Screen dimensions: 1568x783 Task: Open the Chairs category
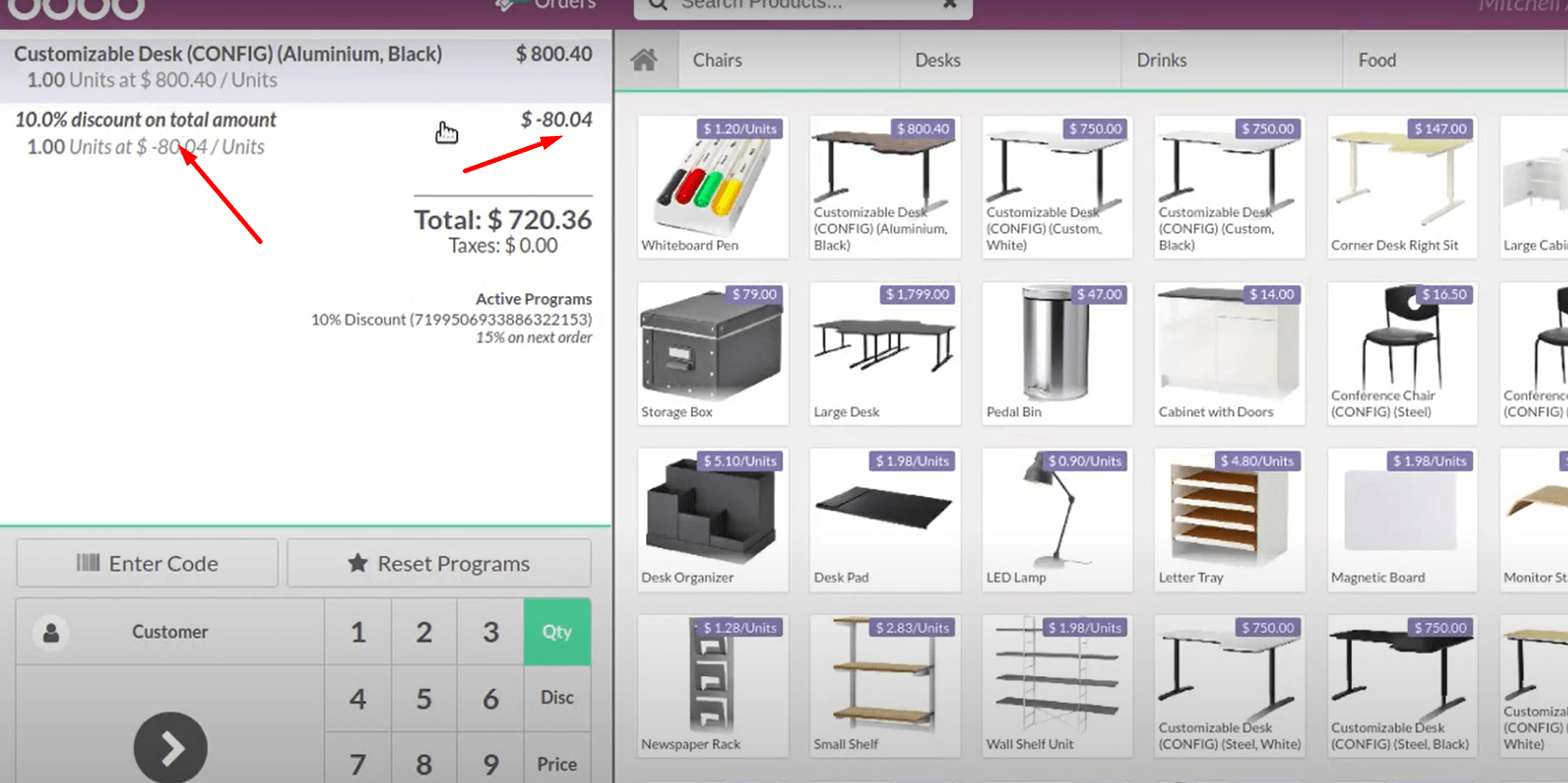tap(790, 61)
